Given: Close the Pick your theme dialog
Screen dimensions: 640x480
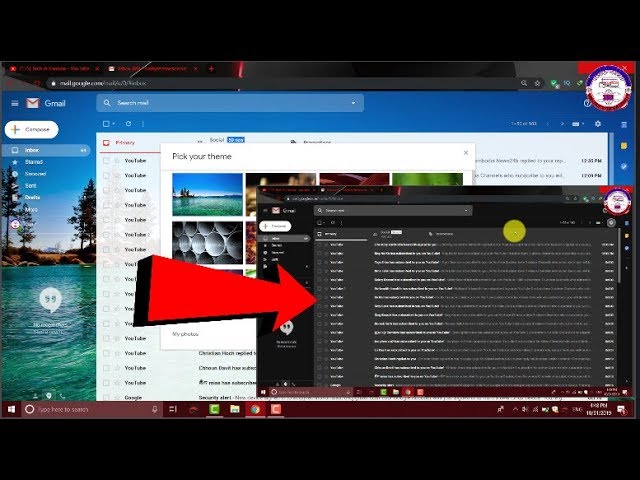Looking at the screenshot, I should [x=466, y=153].
